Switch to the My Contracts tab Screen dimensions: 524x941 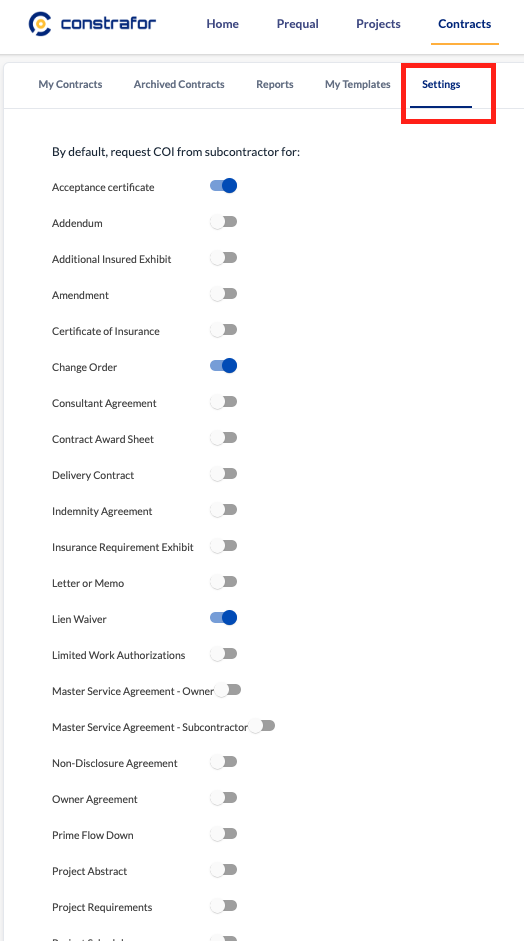point(70,85)
